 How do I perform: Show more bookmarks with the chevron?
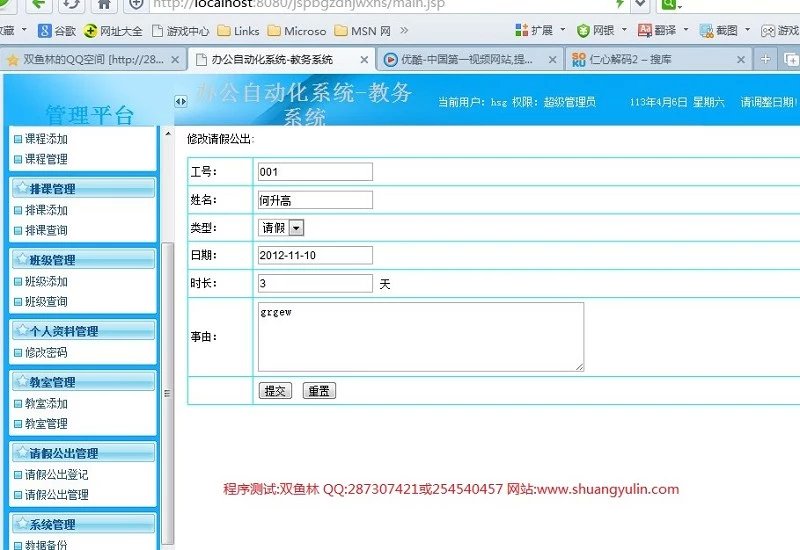tap(404, 31)
